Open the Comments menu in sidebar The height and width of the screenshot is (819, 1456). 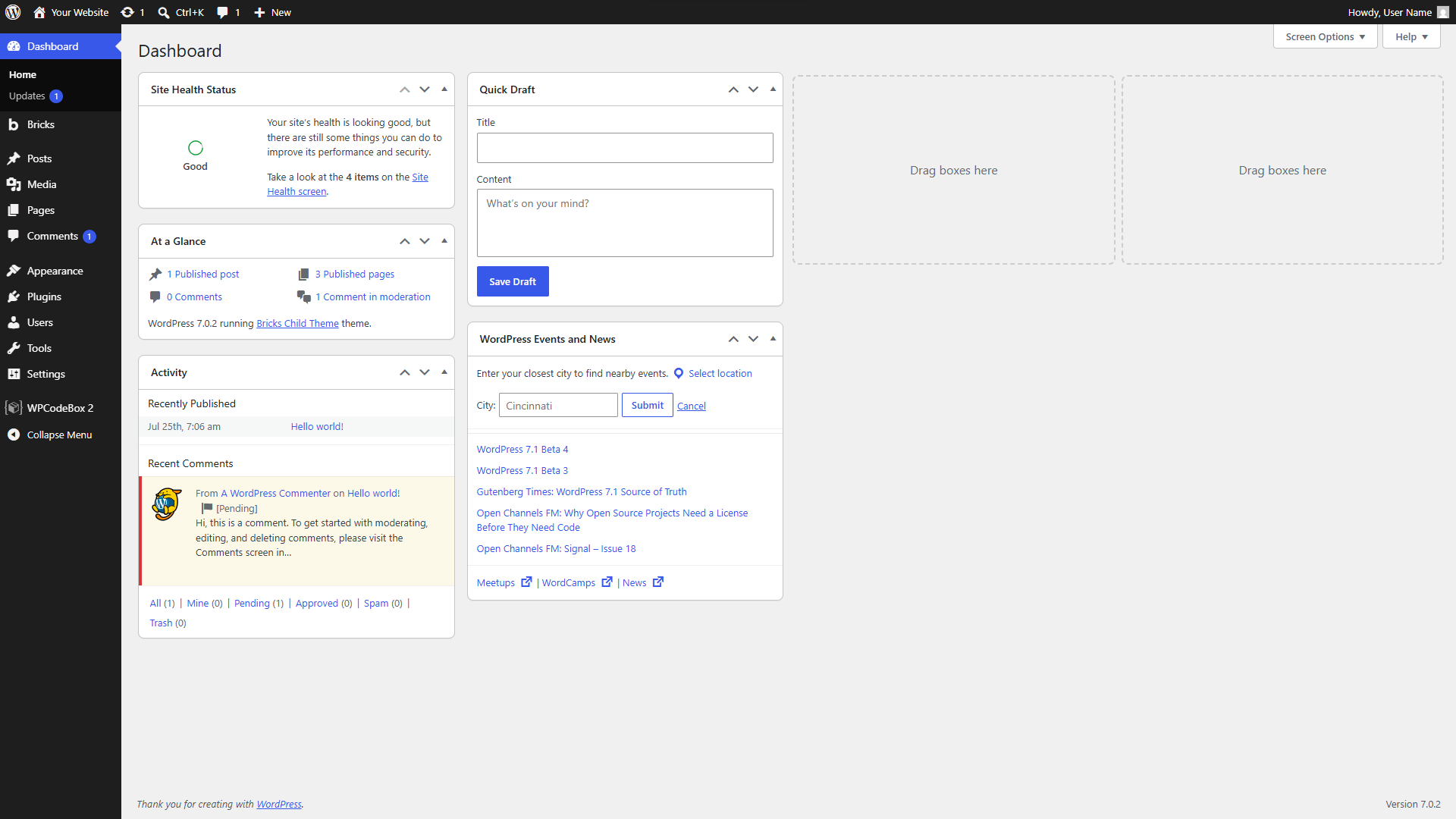pyautogui.click(x=61, y=236)
